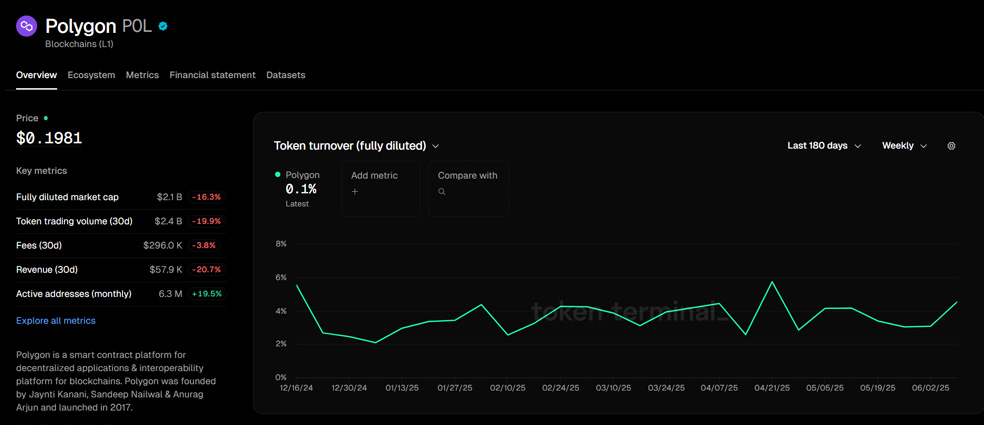The height and width of the screenshot is (425, 984).
Task: Open the Datasets tab
Action: pyautogui.click(x=286, y=75)
